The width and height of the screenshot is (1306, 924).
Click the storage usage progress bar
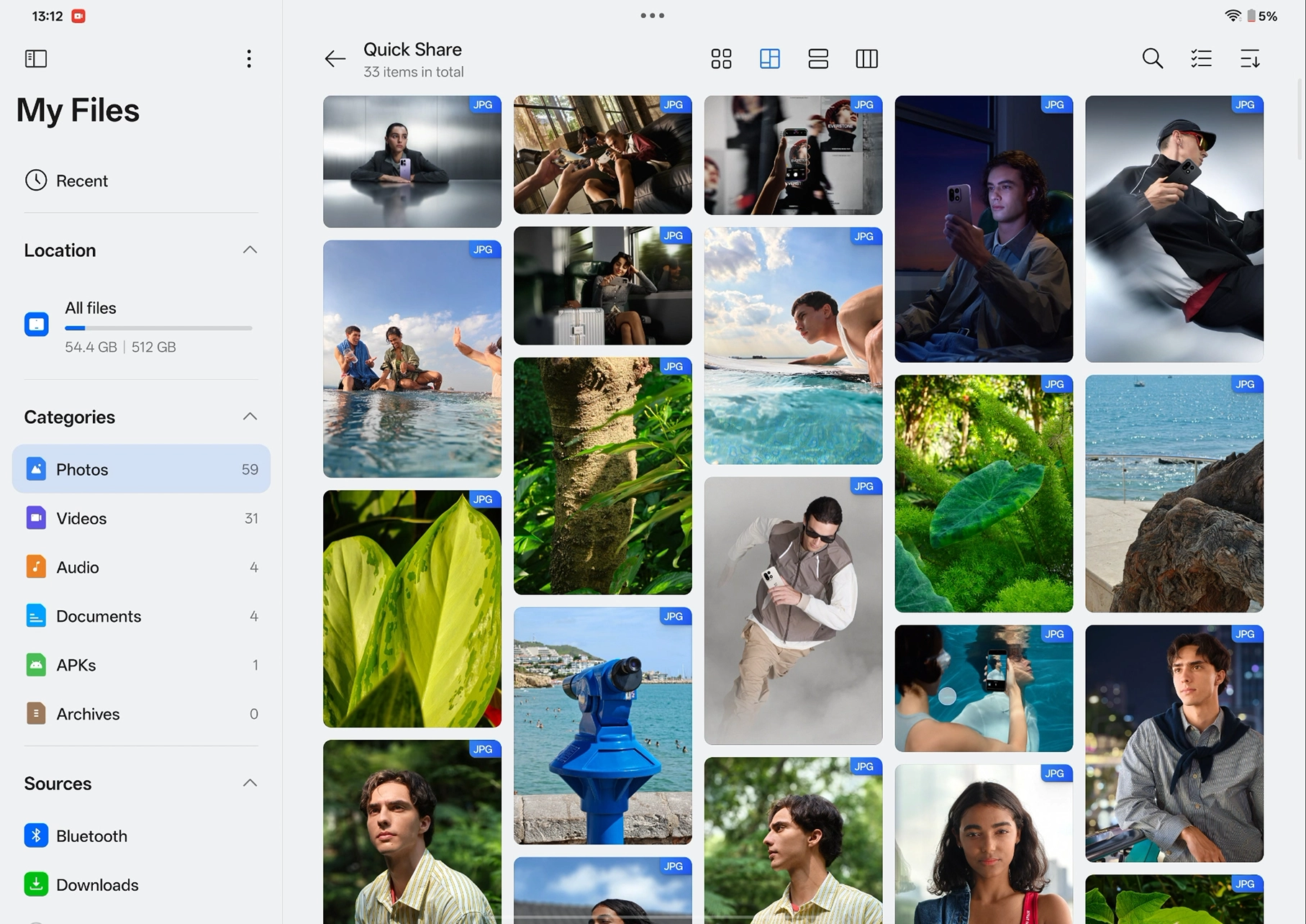click(158, 328)
